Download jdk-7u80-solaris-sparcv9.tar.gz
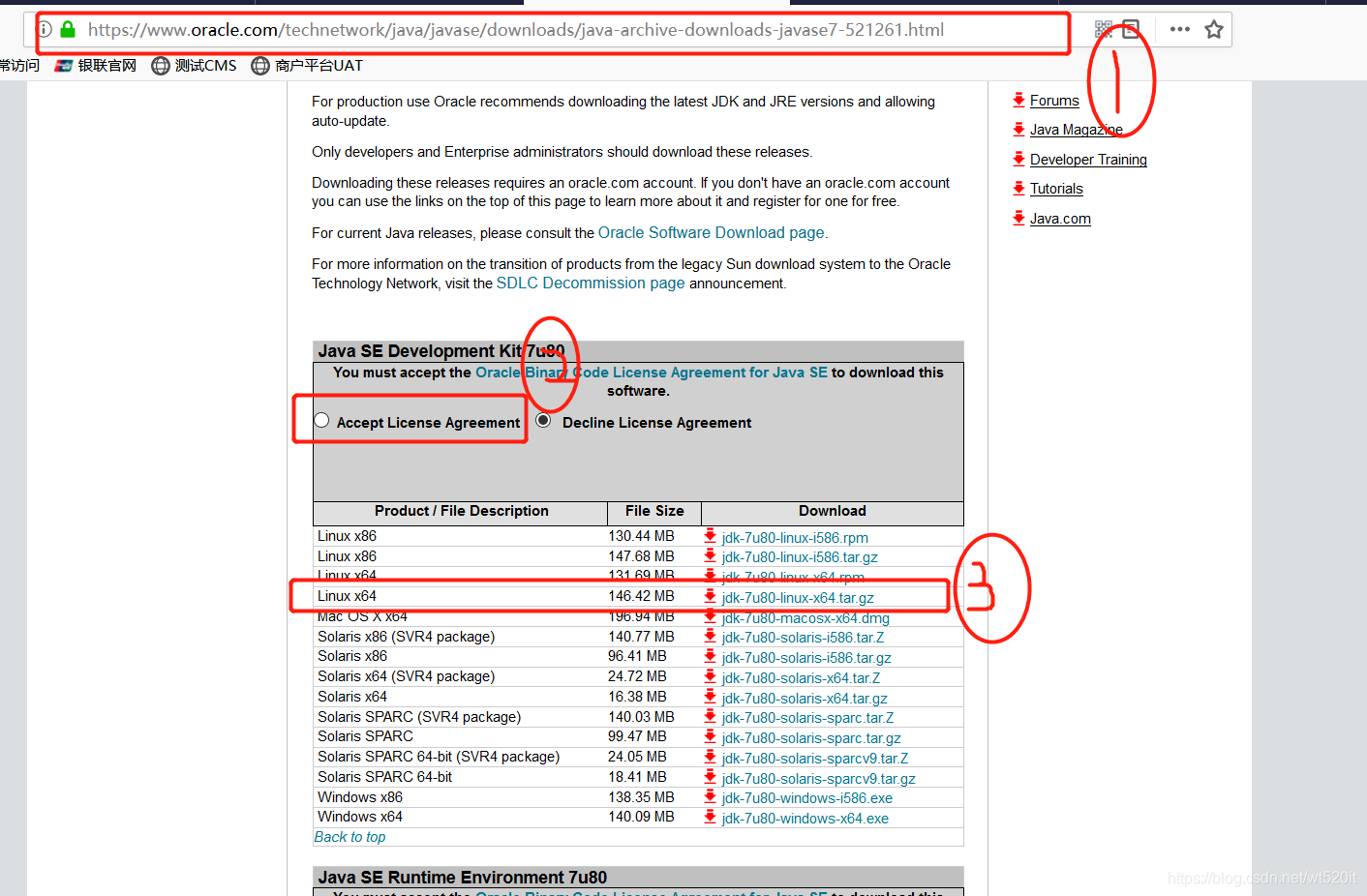 coord(818,779)
